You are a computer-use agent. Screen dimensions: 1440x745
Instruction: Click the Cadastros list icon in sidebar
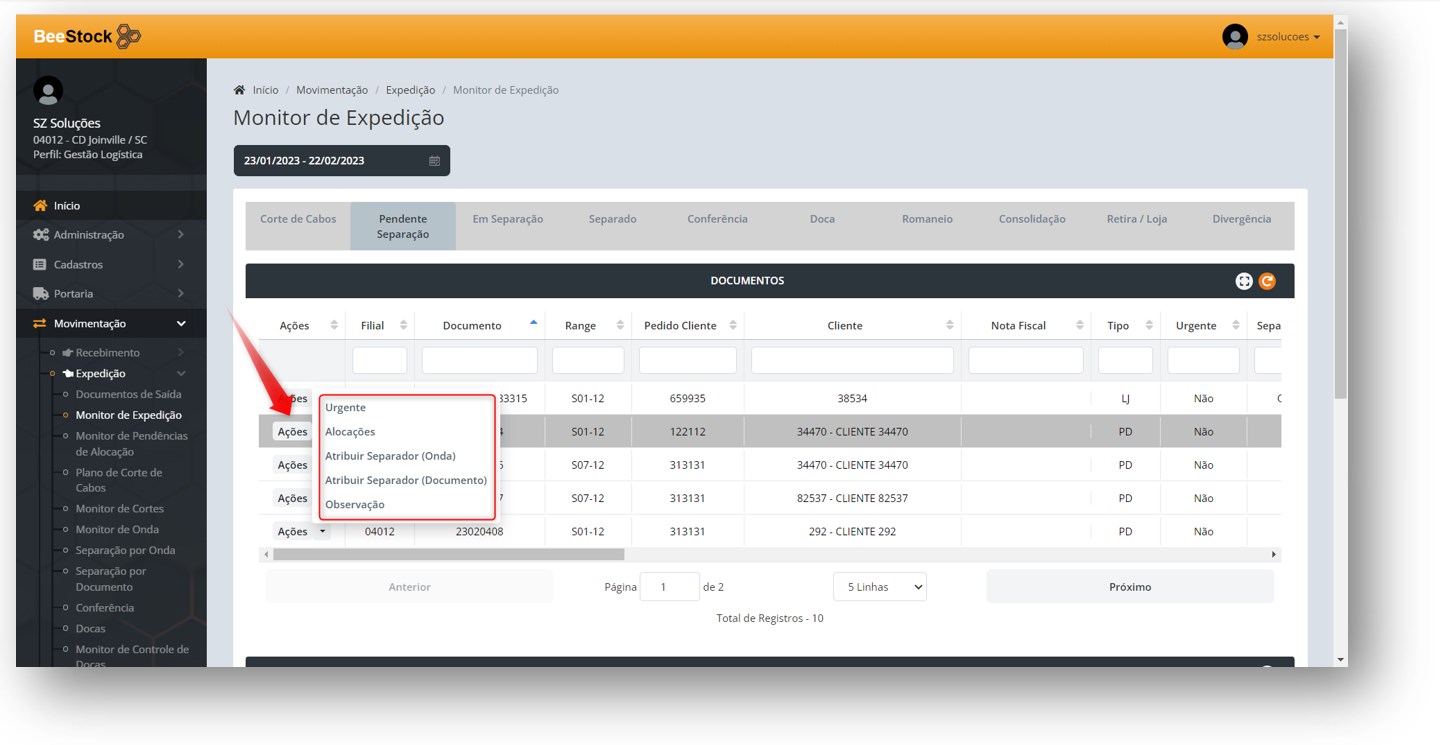click(x=40, y=265)
